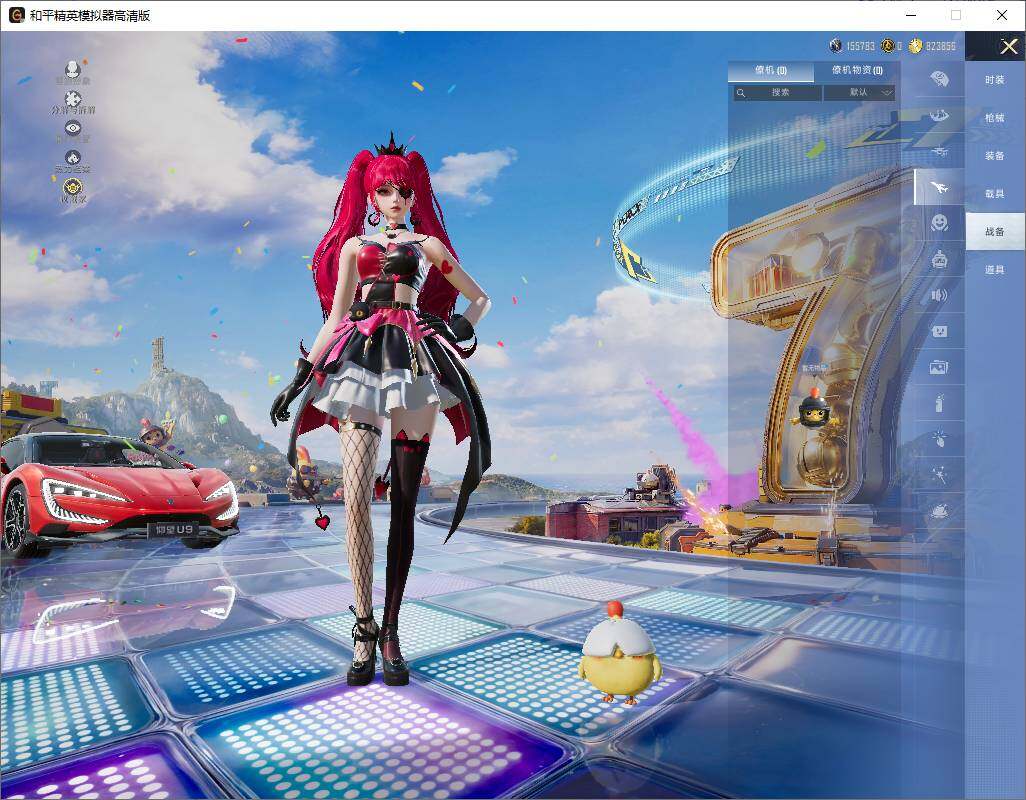1026x800 pixels.
Task: Click the silver coin currency icon
Action: click(836, 45)
